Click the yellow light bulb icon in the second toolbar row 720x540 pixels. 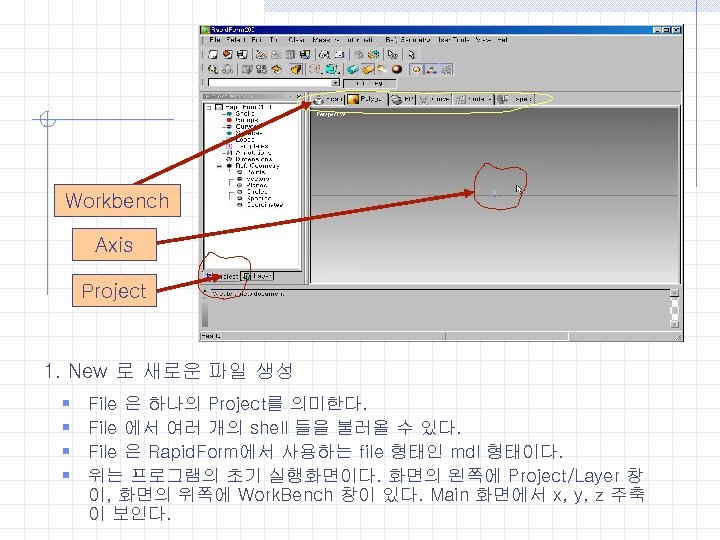click(382, 69)
